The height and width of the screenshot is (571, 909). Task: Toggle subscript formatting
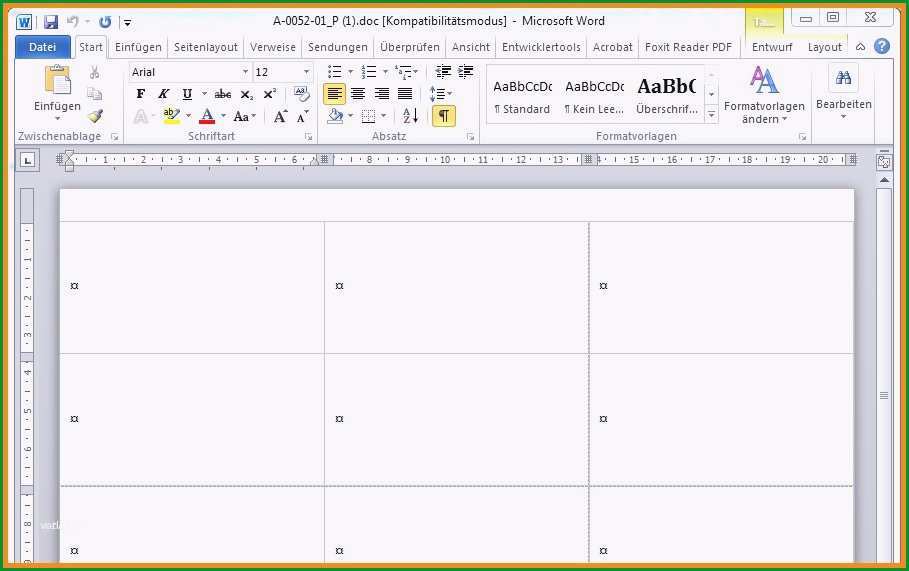(246, 94)
